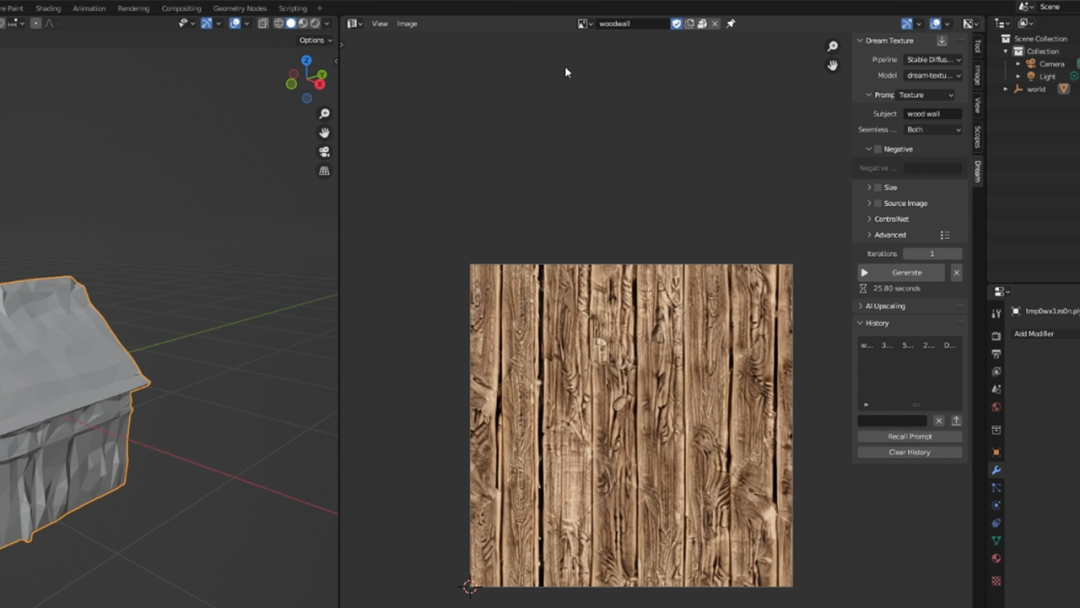
Task: Pin the woodwall image in the editor
Action: coord(731,24)
